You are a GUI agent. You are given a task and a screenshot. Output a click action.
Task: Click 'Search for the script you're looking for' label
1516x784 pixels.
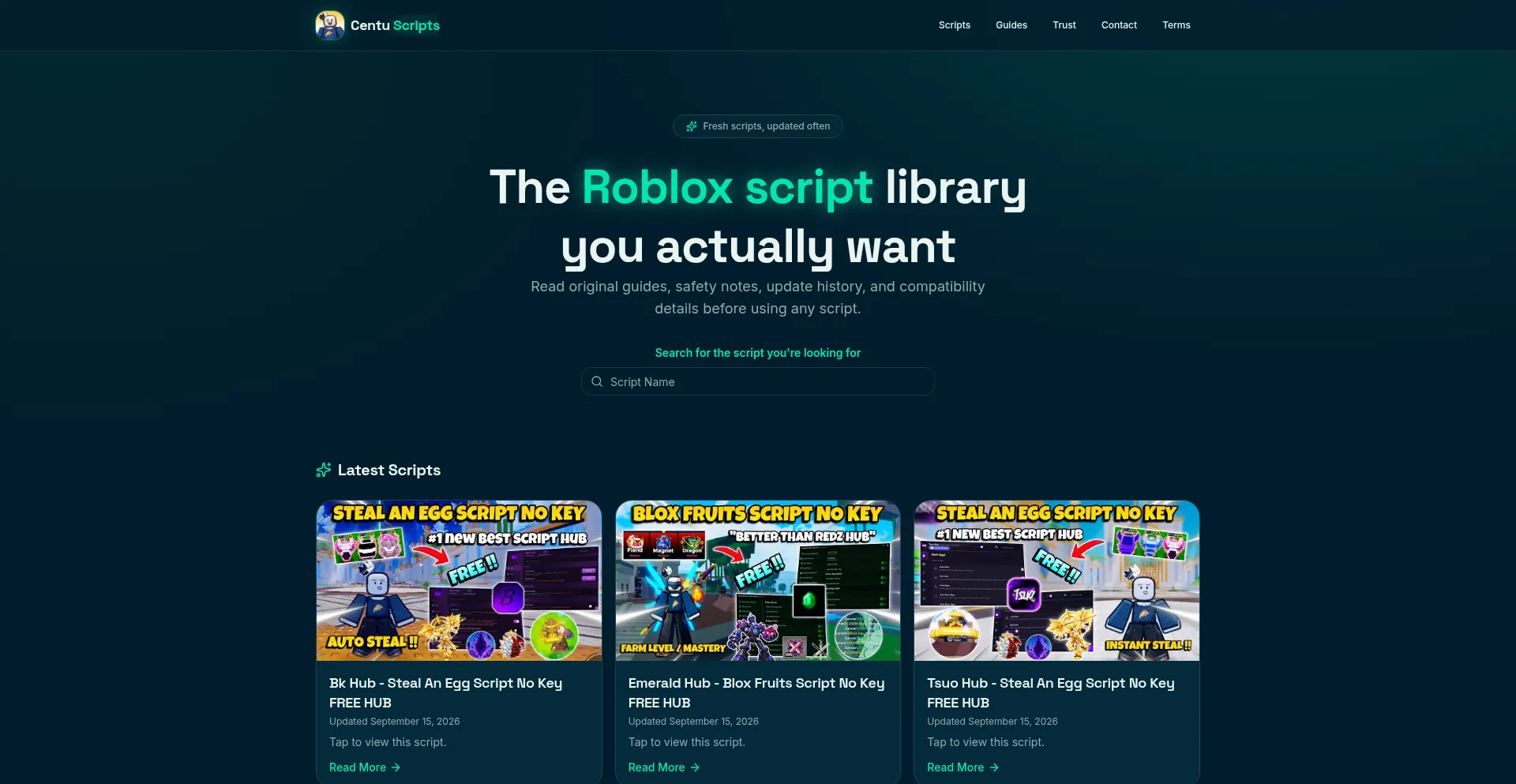click(758, 353)
